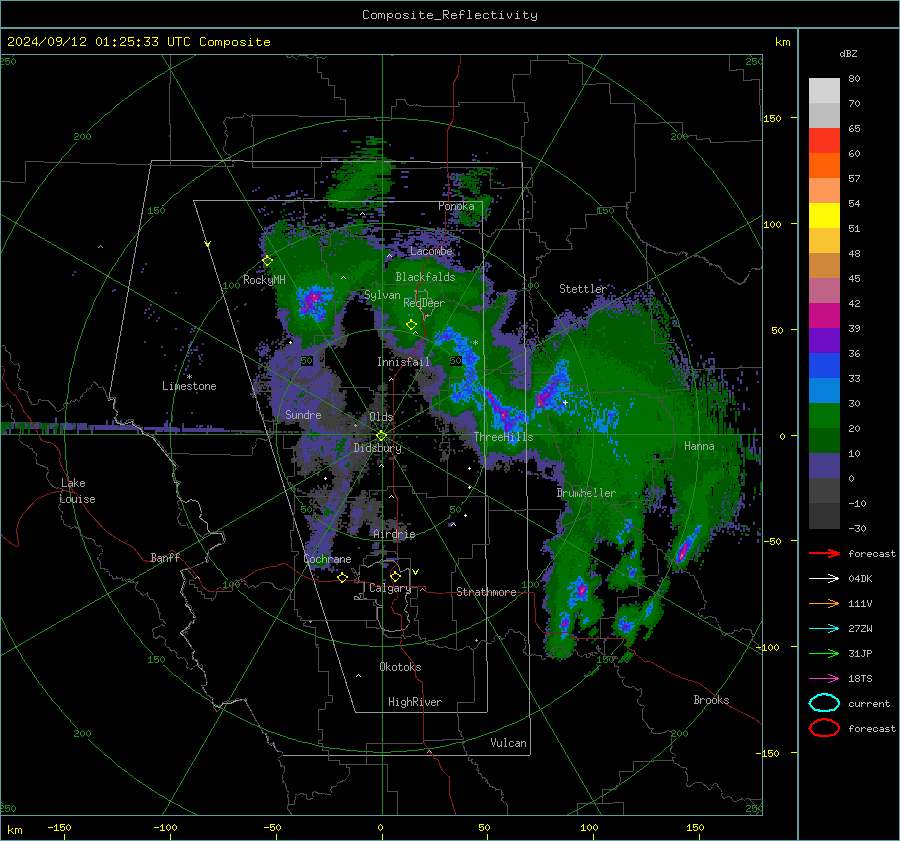Pick the cyan 27ZW arrow legend icon
Viewport: 900px width, 841px height.
pyautogui.click(x=824, y=629)
